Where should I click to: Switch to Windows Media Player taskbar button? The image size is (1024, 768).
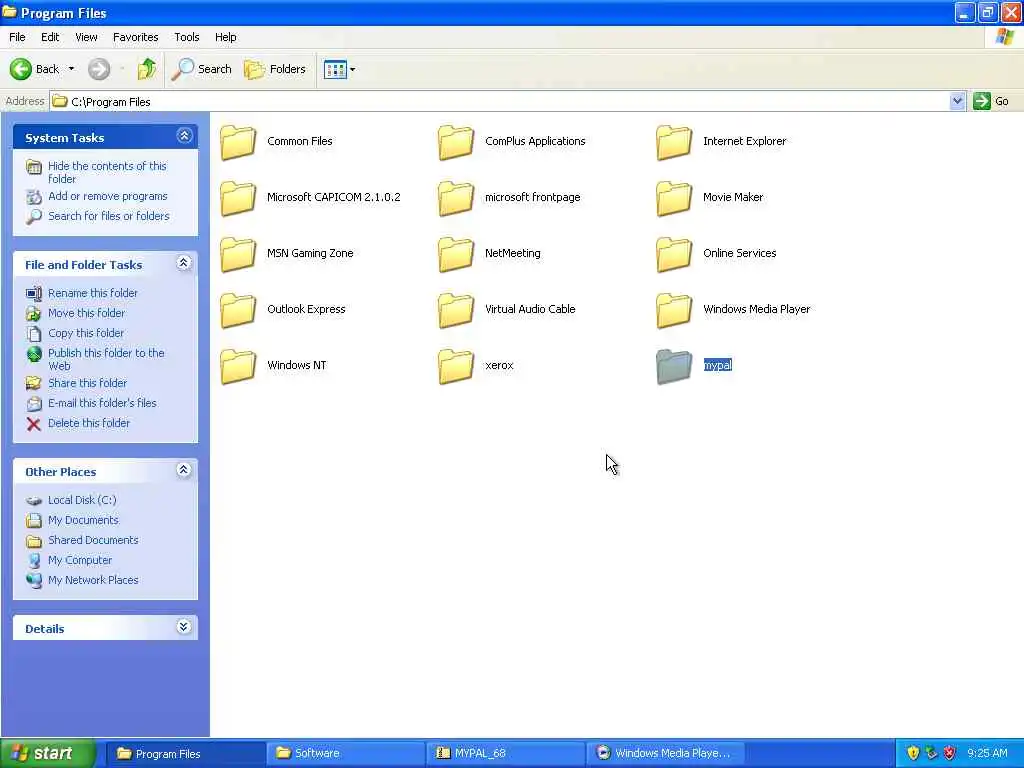[666, 753]
